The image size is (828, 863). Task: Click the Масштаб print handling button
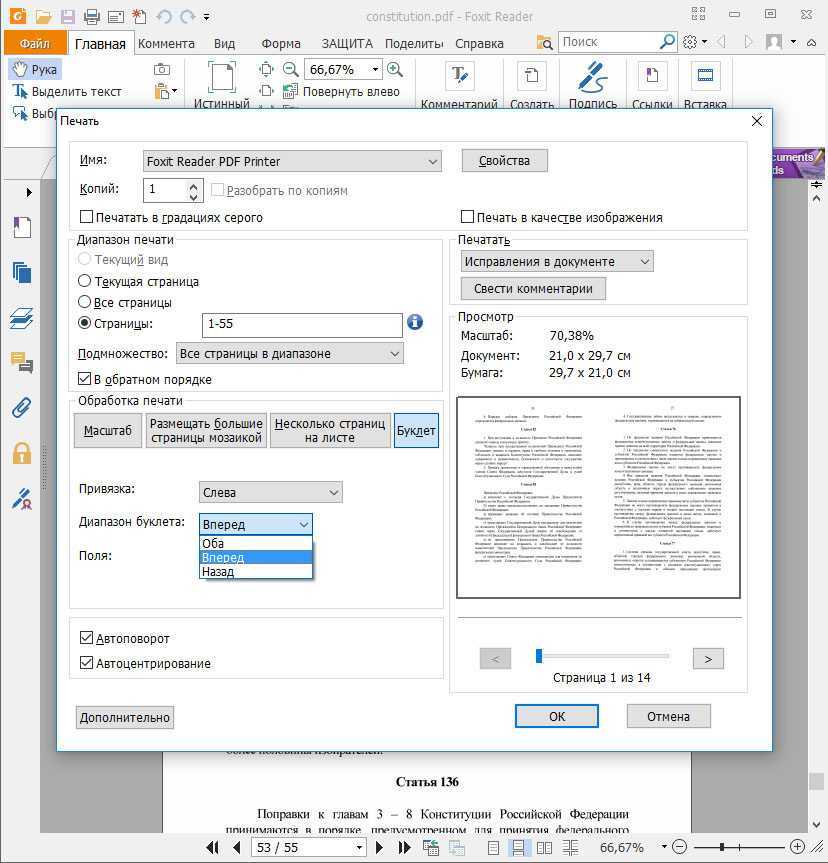(x=107, y=430)
